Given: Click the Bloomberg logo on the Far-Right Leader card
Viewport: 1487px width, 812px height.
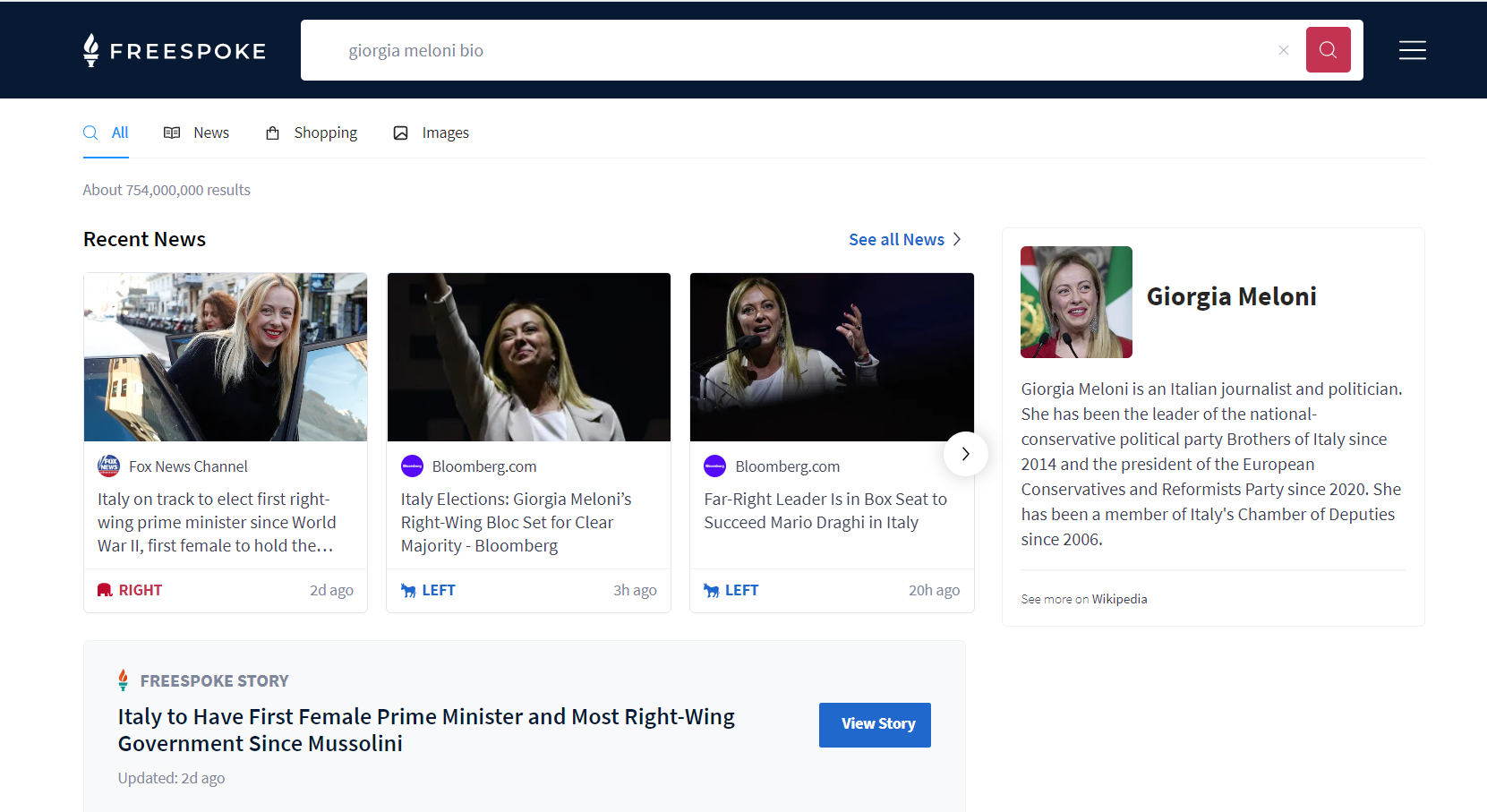Looking at the screenshot, I should click(x=714, y=466).
